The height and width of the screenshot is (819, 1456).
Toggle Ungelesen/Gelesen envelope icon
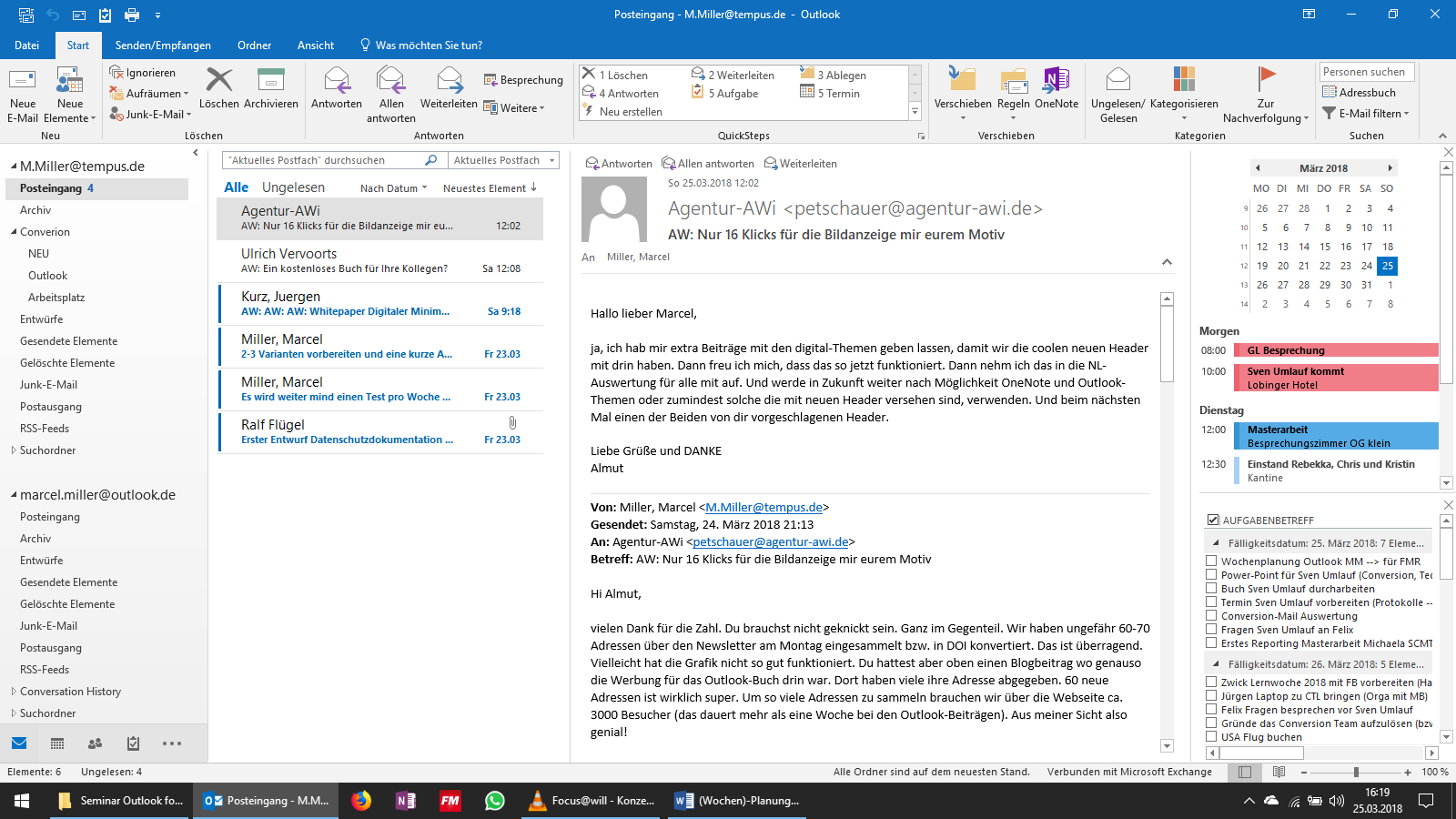1117,80
